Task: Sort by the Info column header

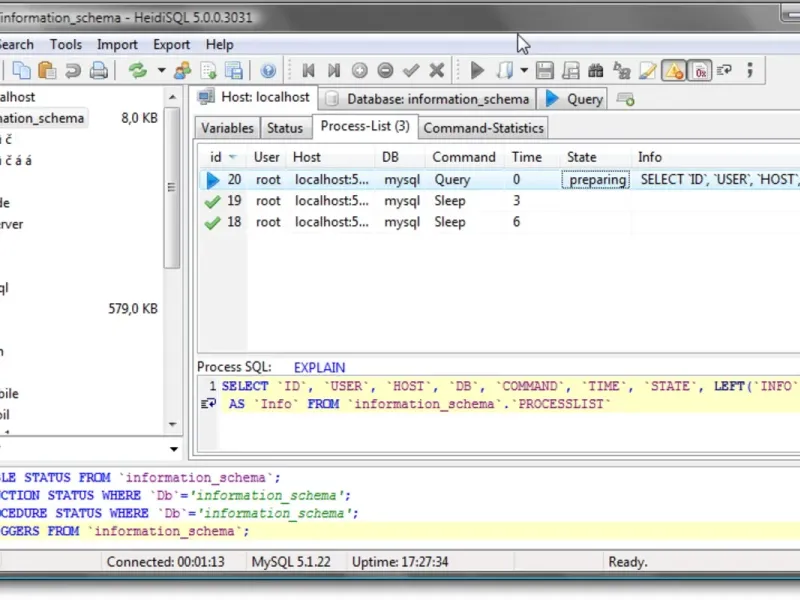Action: (x=716, y=157)
